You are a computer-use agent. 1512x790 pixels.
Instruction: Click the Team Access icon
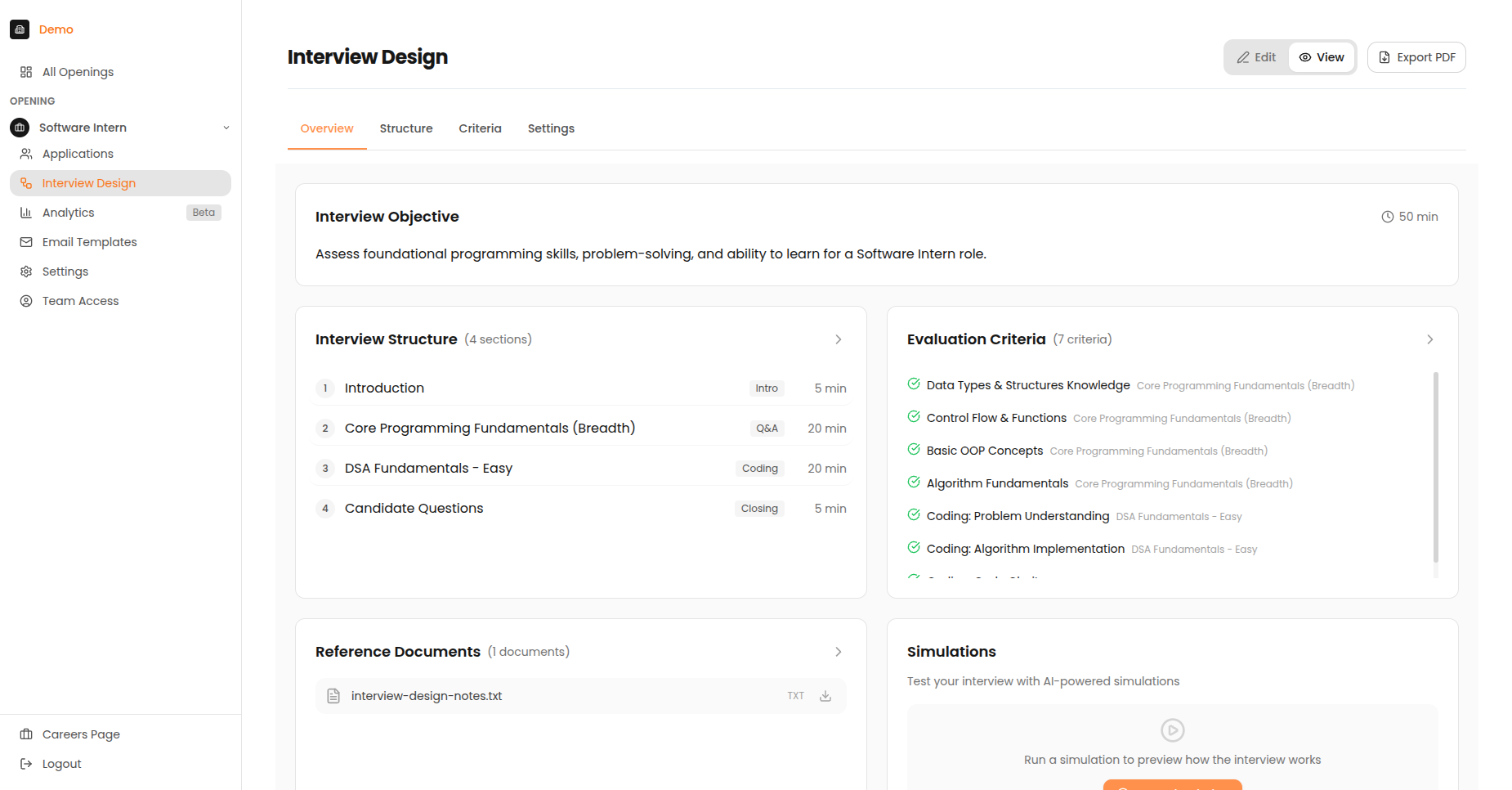click(25, 300)
